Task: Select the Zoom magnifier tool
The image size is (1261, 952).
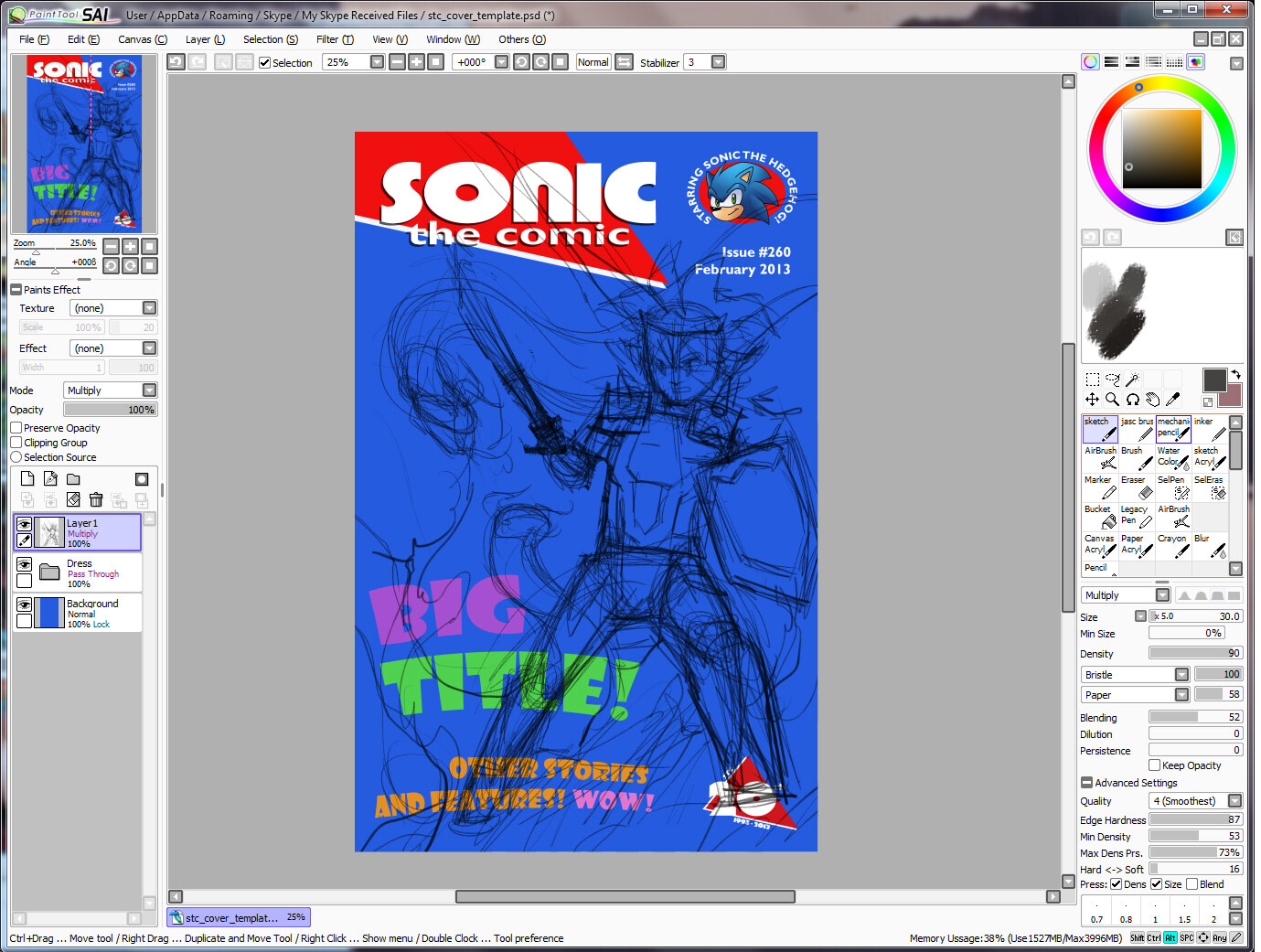Action: tap(1112, 400)
